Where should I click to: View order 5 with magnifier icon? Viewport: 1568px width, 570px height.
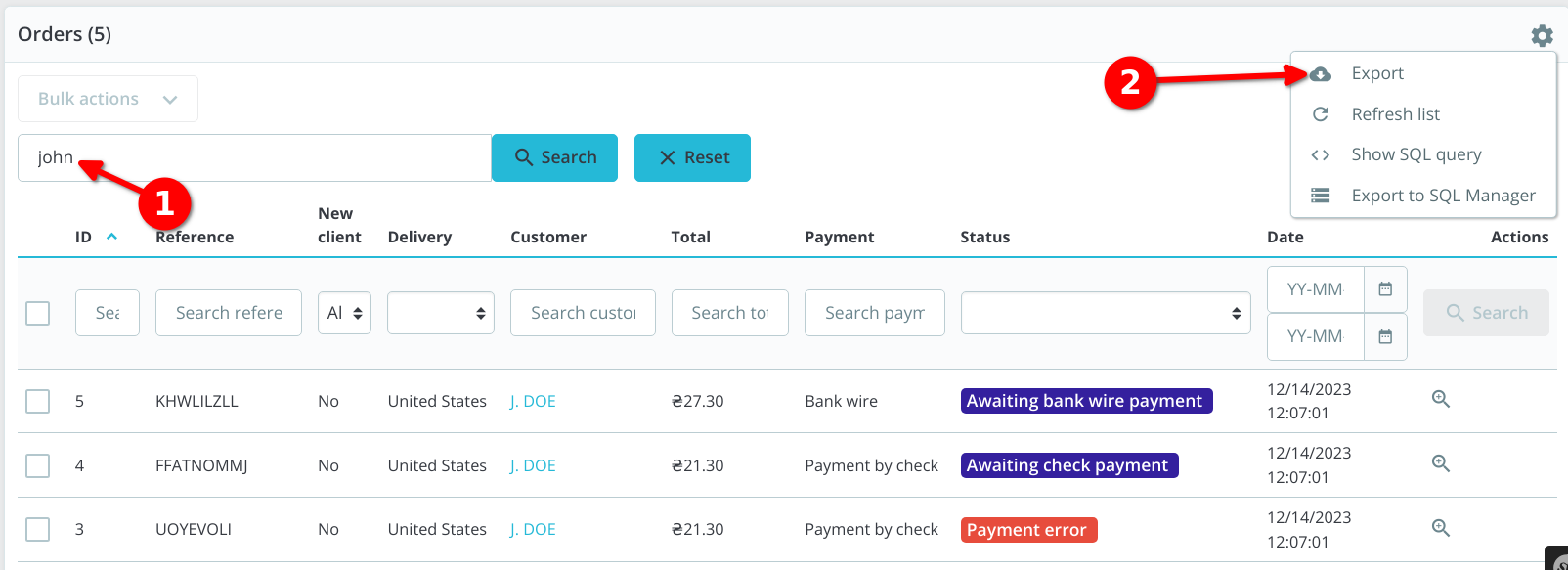click(x=1440, y=399)
